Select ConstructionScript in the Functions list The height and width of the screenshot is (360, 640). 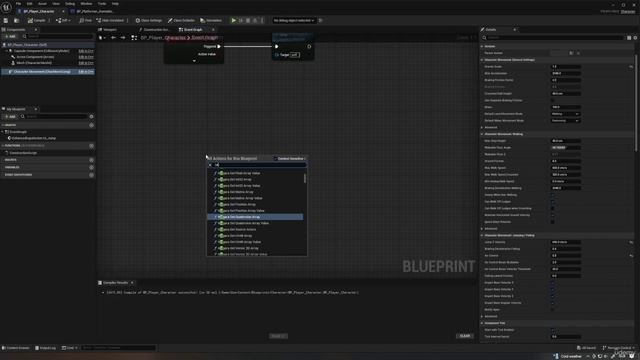(x=23, y=153)
